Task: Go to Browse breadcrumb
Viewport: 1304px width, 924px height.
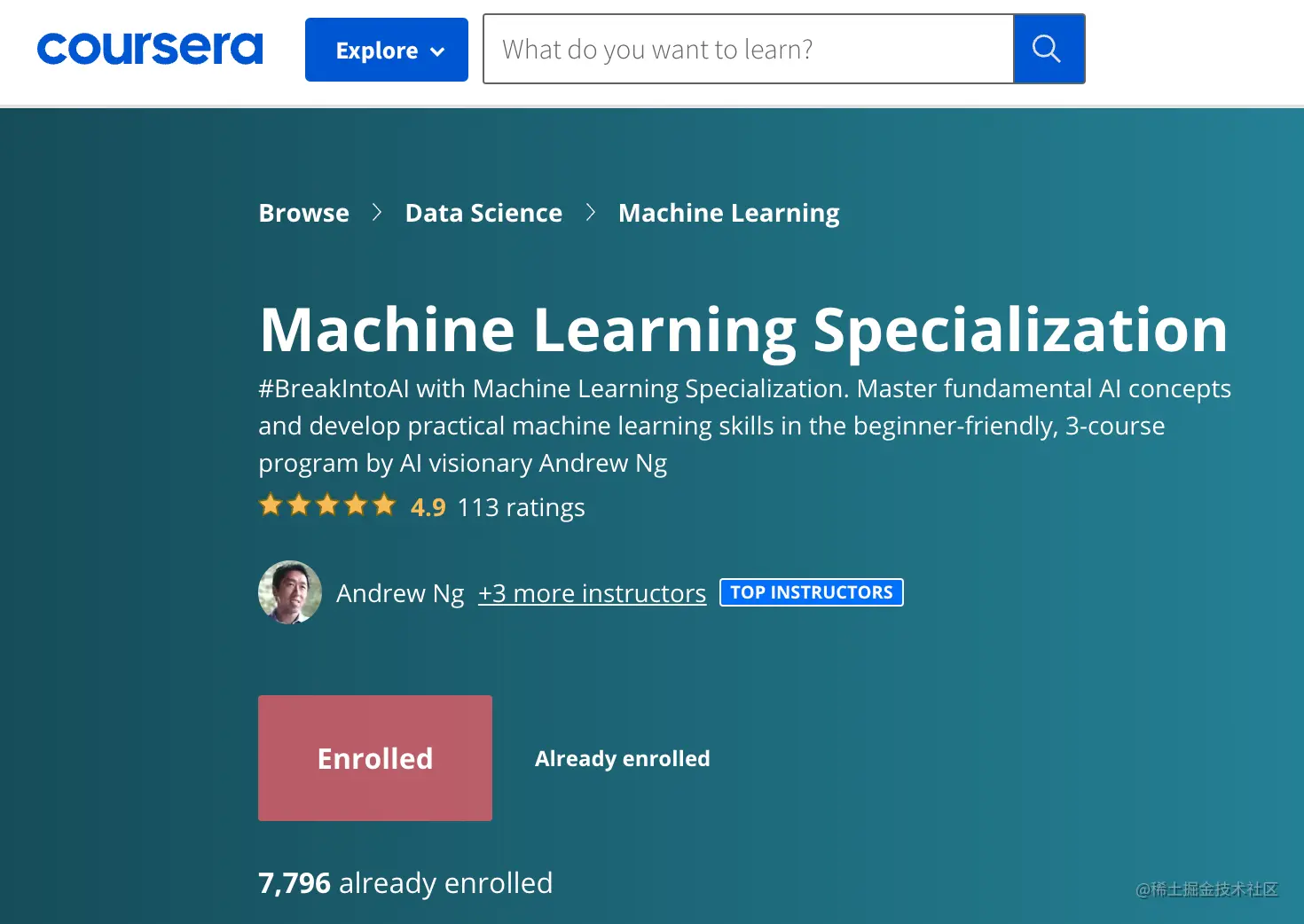Action: click(x=304, y=213)
